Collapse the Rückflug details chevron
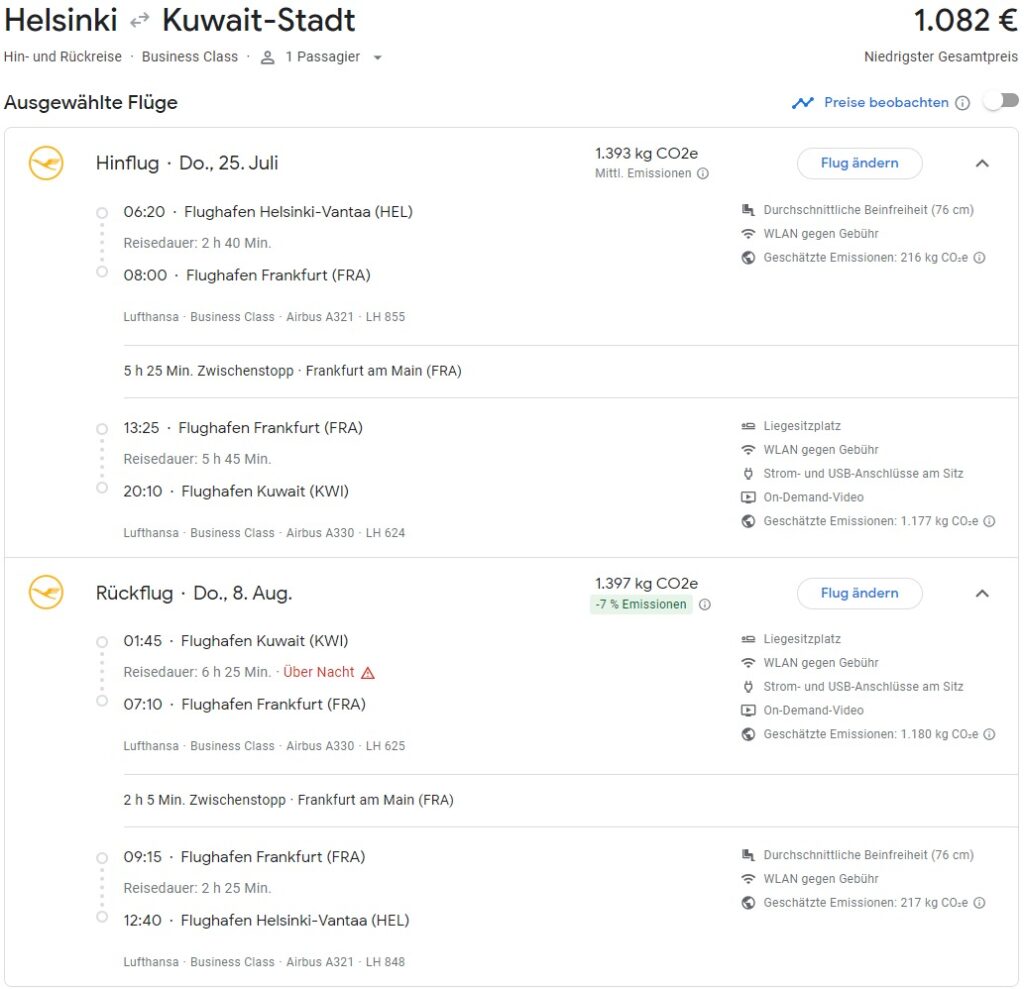The height and width of the screenshot is (989, 1024). (x=982, y=593)
